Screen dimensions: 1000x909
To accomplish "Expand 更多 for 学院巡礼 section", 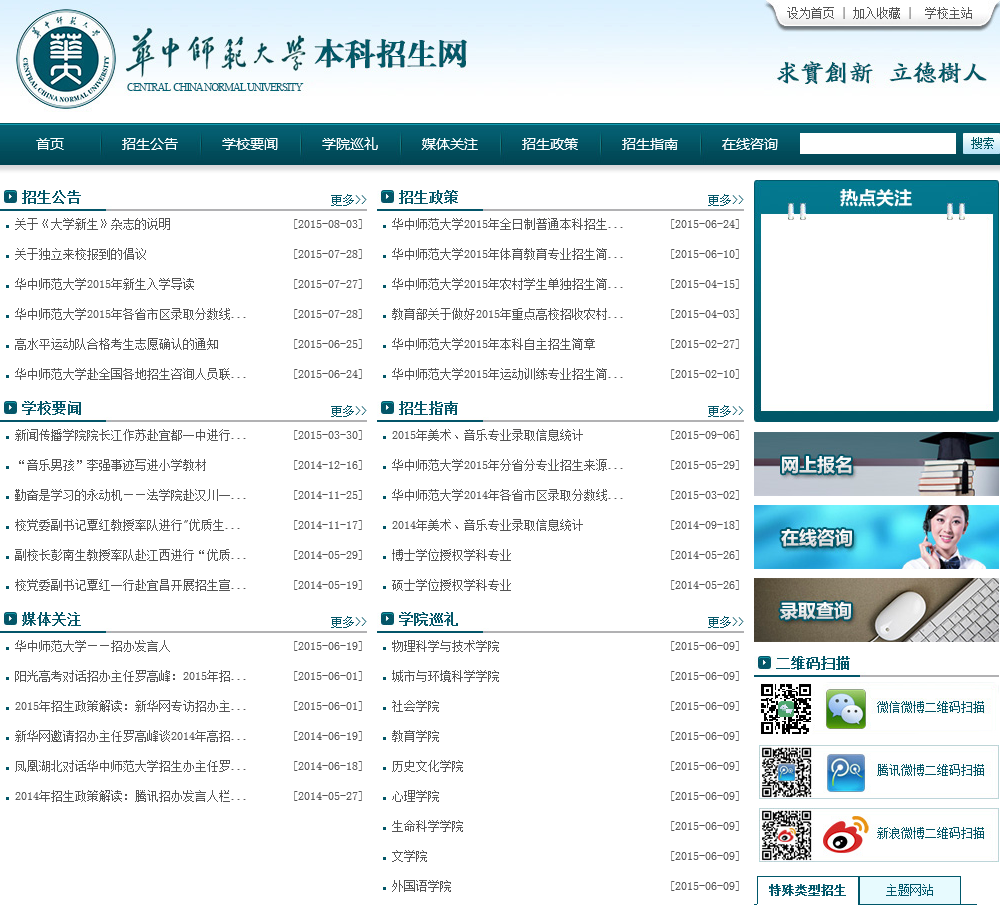I will tap(725, 622).
